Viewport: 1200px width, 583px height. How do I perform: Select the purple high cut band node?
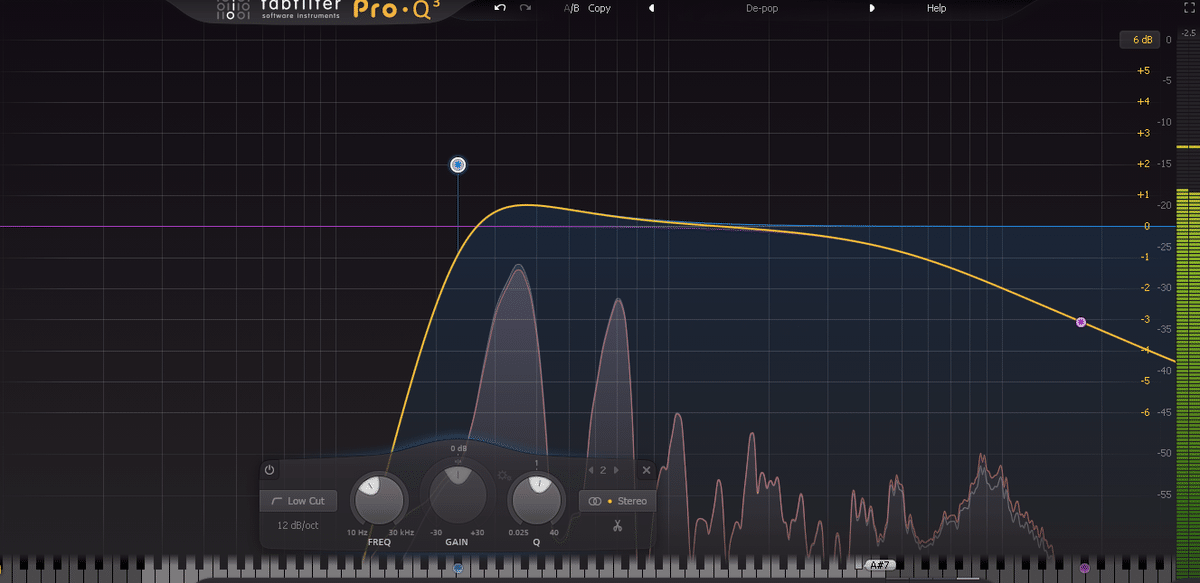pos(1081,322)
